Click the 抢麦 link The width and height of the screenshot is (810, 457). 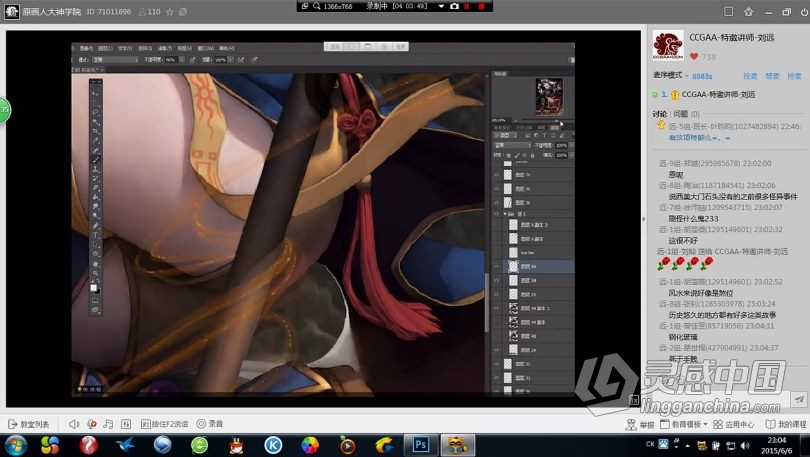coord(795,76)
